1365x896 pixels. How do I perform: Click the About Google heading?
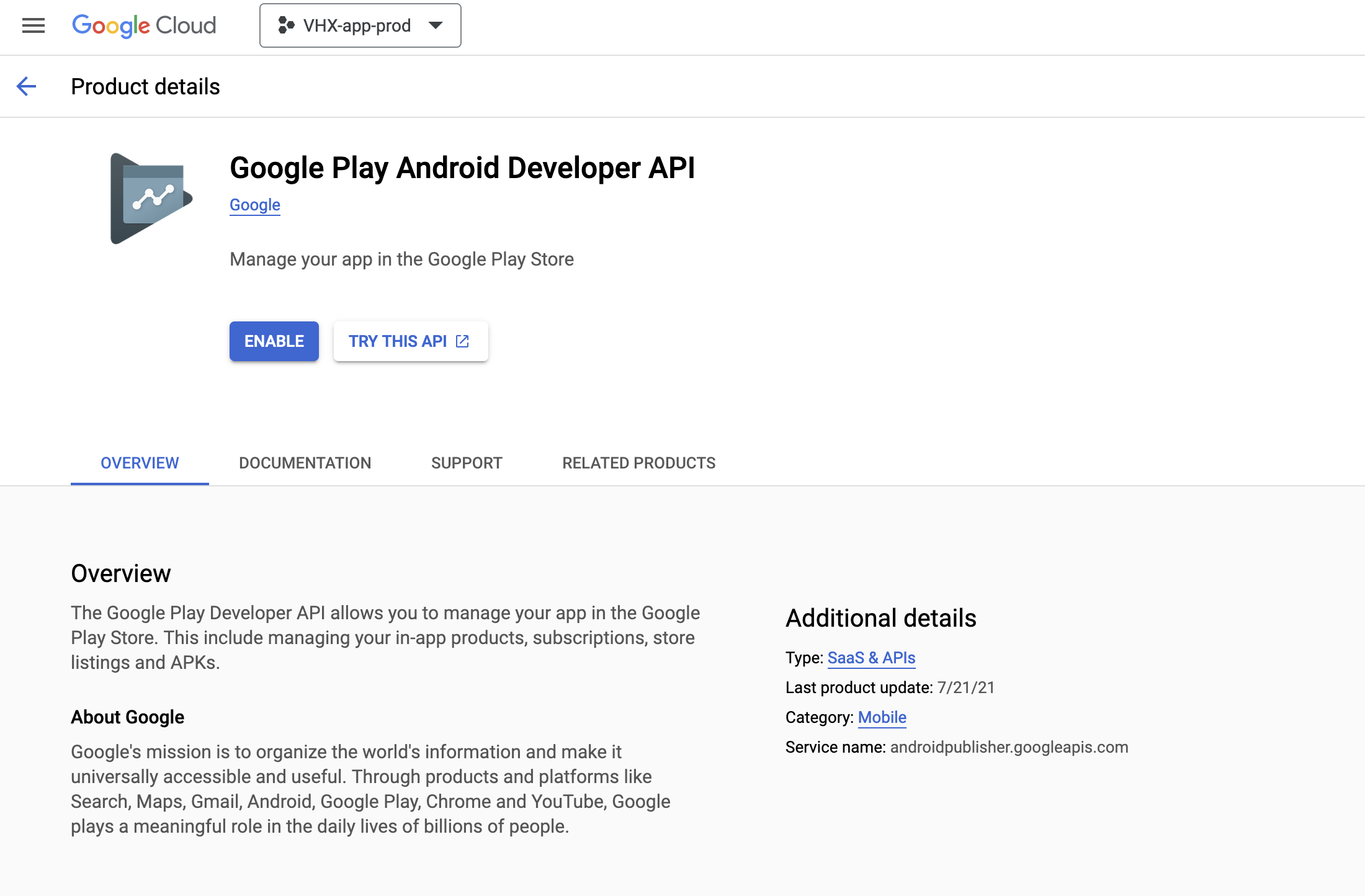coord(128,717)
